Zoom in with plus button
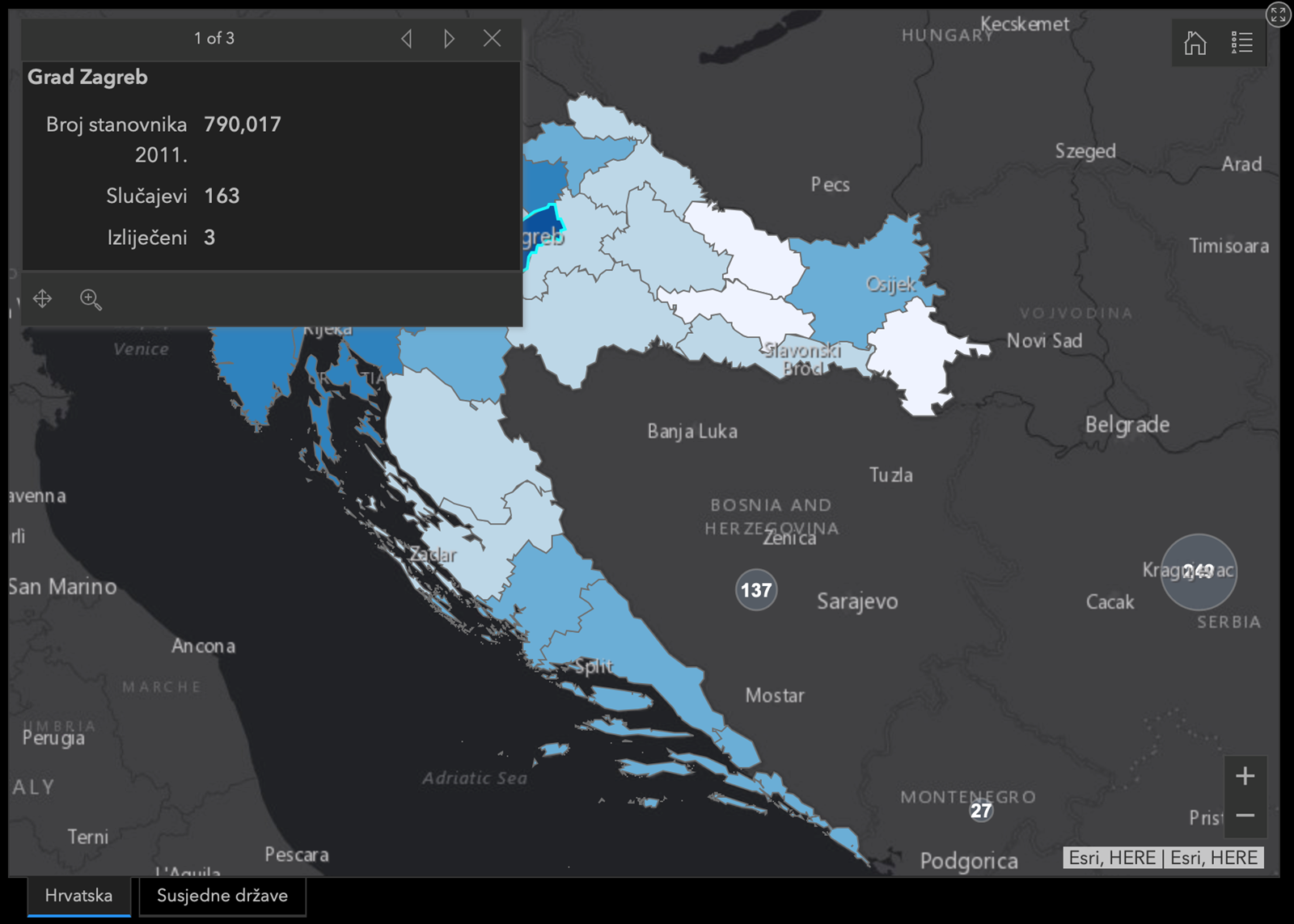1294x924 pixels. (x=1245, y=776)
